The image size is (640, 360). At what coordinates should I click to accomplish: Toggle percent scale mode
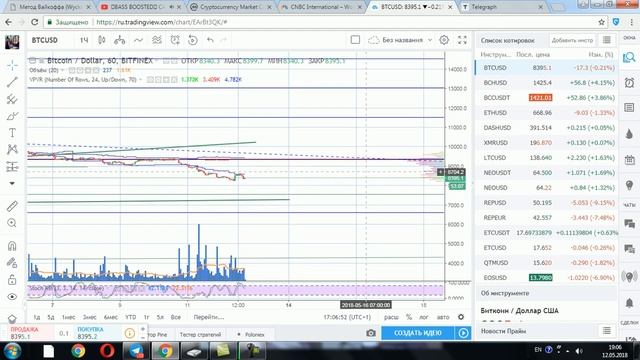click(409, 317)
